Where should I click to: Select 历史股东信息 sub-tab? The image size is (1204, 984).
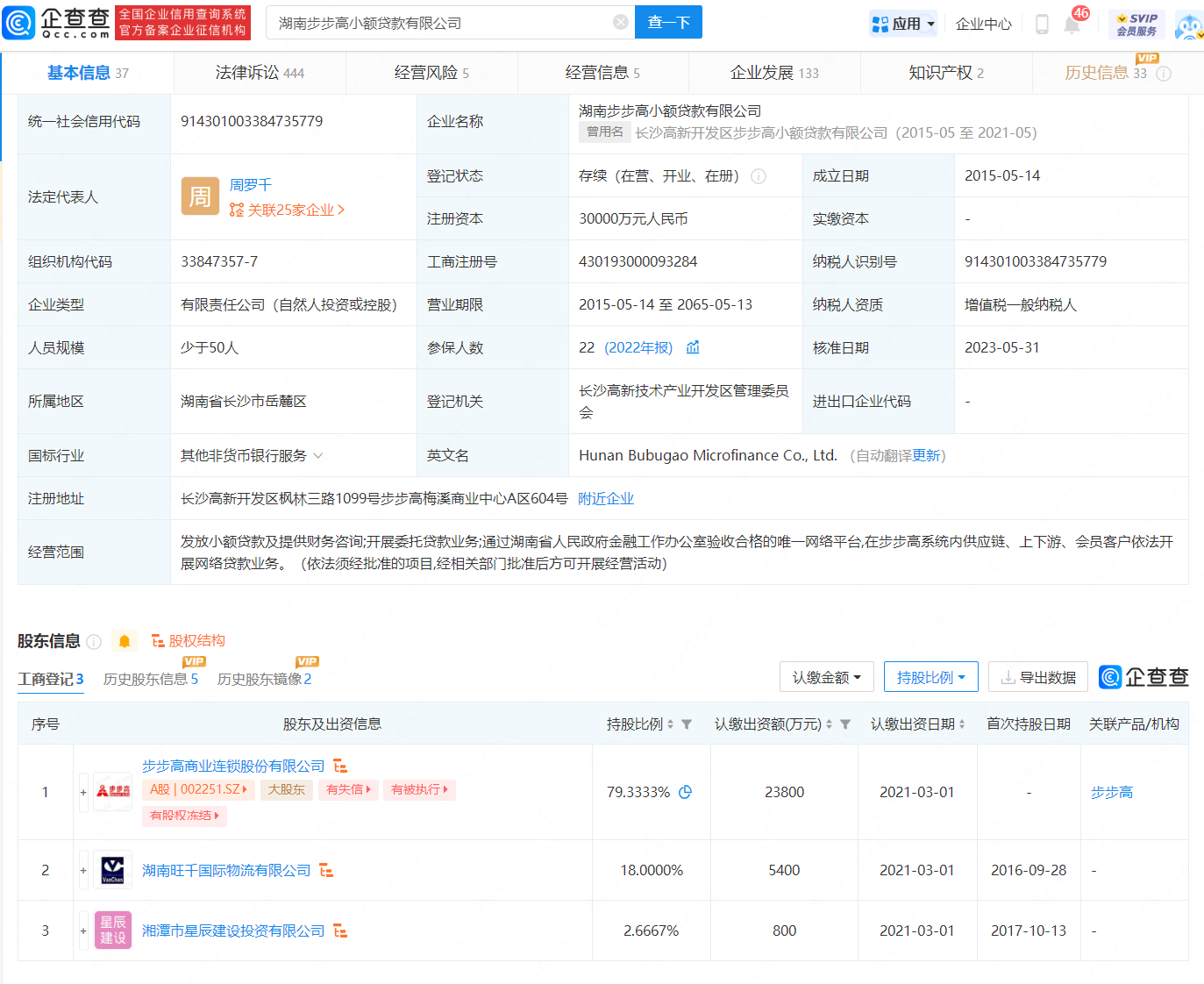tap(150, 679)
